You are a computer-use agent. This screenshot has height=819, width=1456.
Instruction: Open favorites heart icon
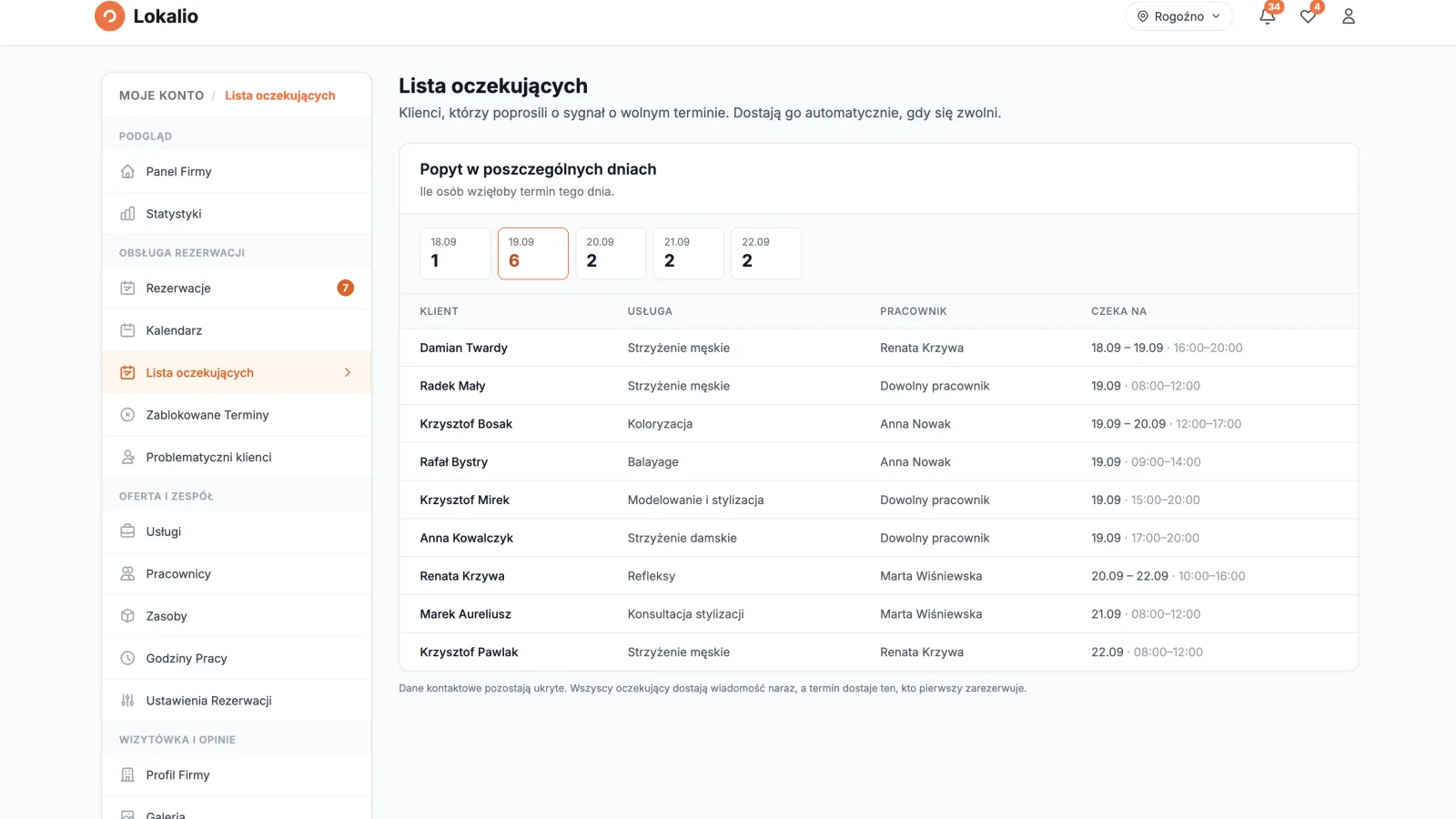coord(1308,16)
